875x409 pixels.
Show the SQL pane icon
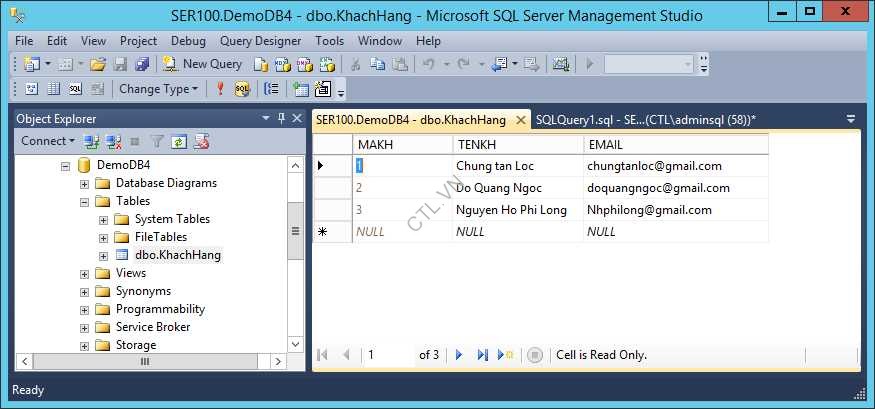point(75,89)
